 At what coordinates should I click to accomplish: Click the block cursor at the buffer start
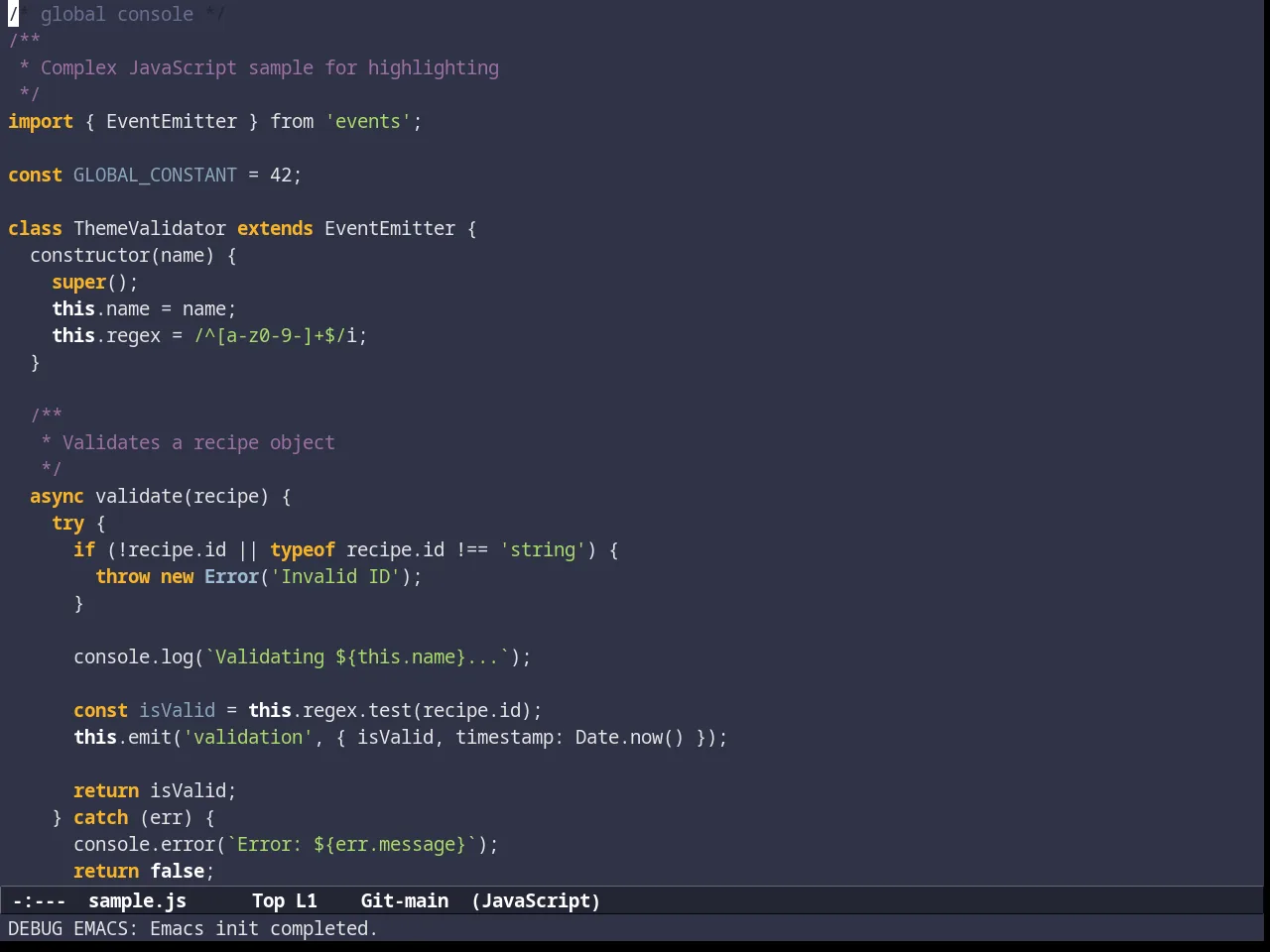pos(13,14)
